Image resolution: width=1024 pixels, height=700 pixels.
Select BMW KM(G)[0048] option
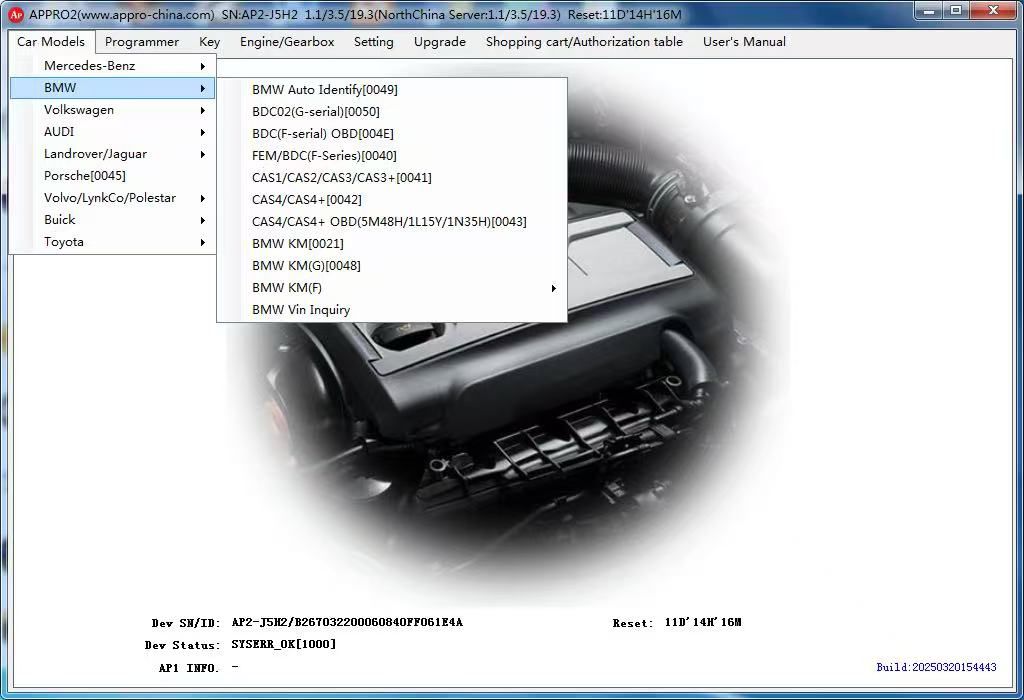pyautogui.click(x=306, y=266)
